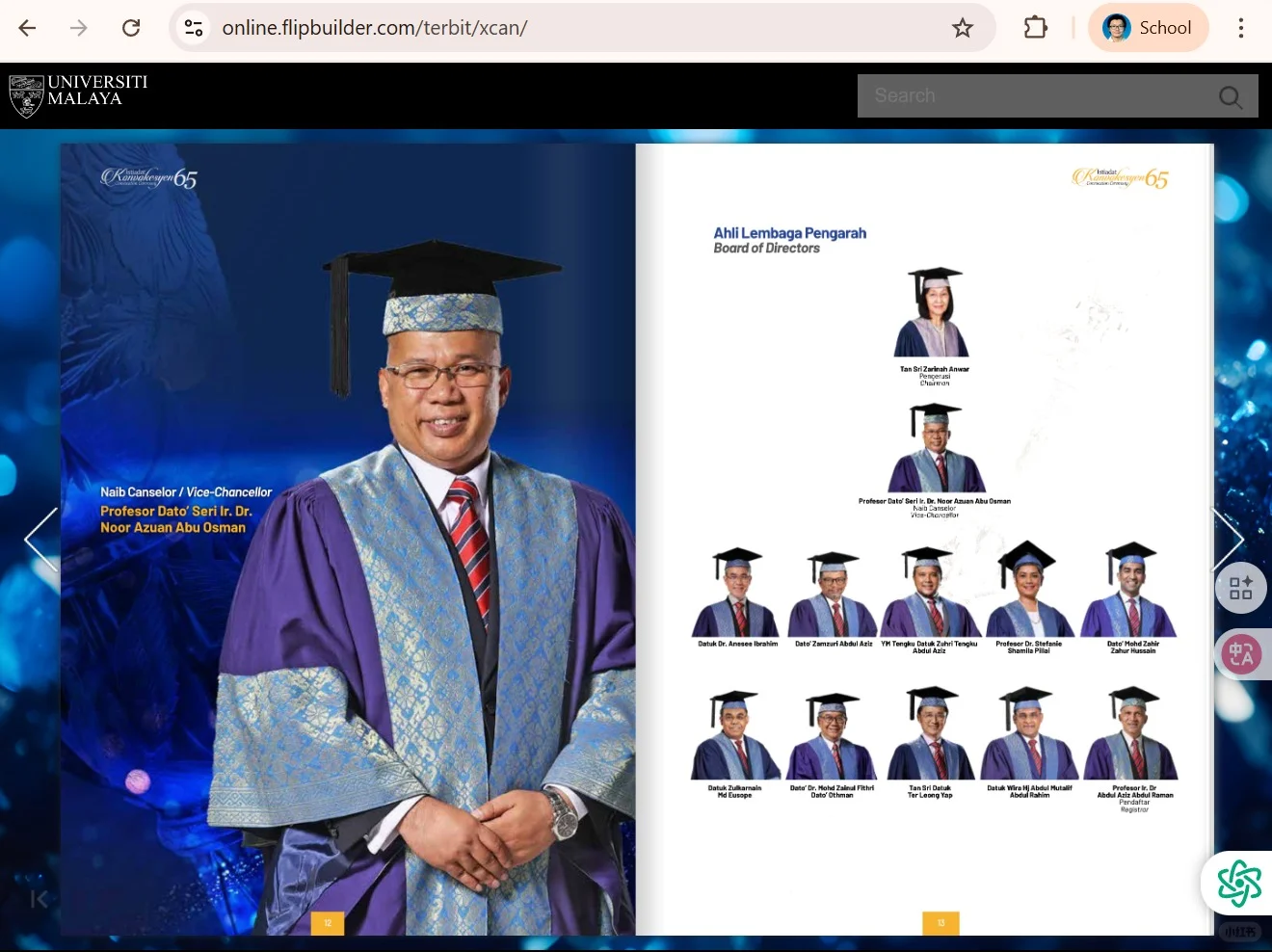1272x952 pixels.
Task: Open site permissions icon in address bar
Action: coord(193,28)
